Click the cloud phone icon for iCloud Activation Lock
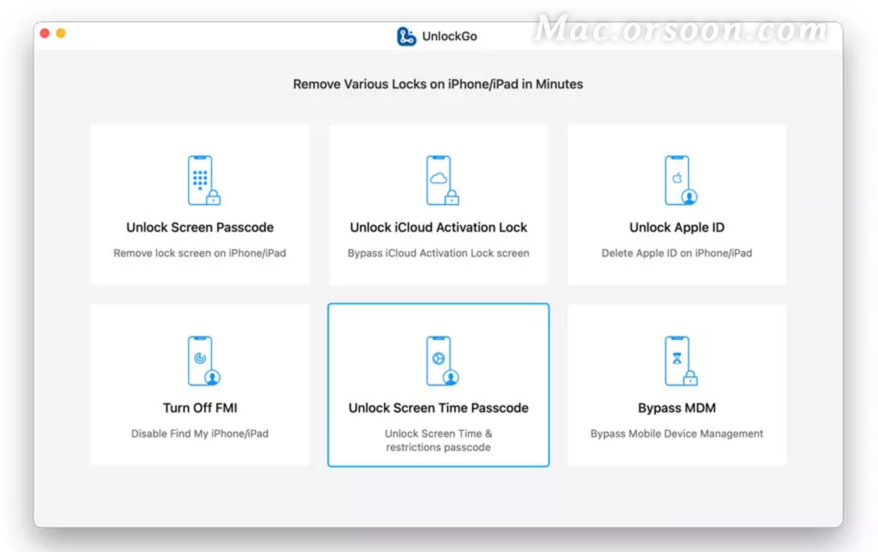 (x=440, y=181)
